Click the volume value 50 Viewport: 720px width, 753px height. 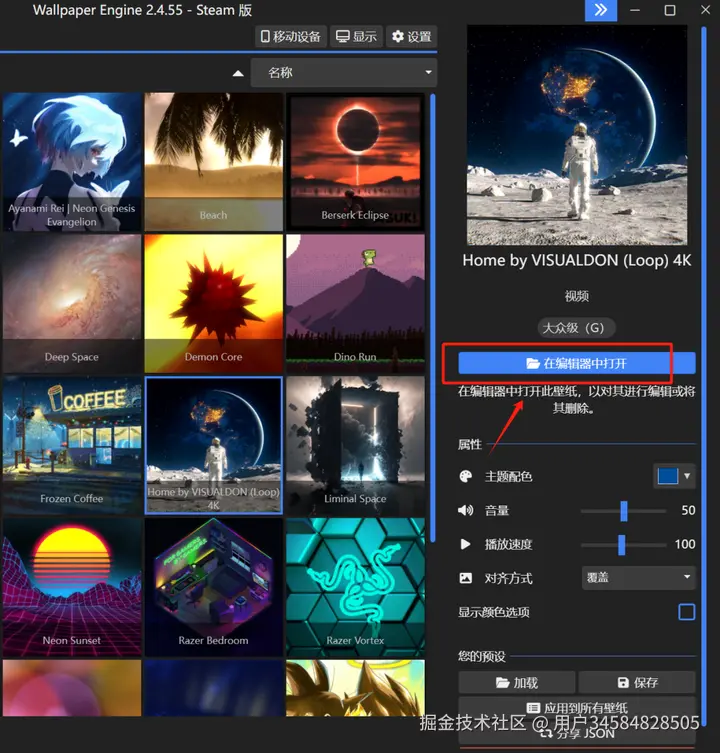[x=688, y=510]
